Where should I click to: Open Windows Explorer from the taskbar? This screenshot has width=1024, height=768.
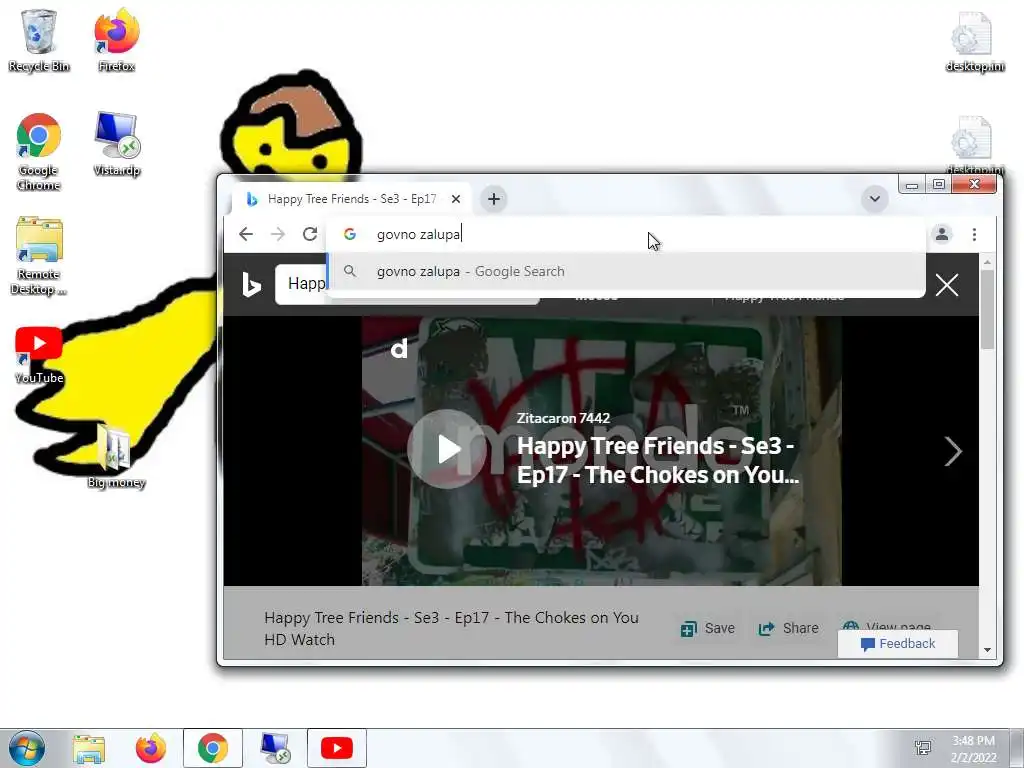[88, 748]
